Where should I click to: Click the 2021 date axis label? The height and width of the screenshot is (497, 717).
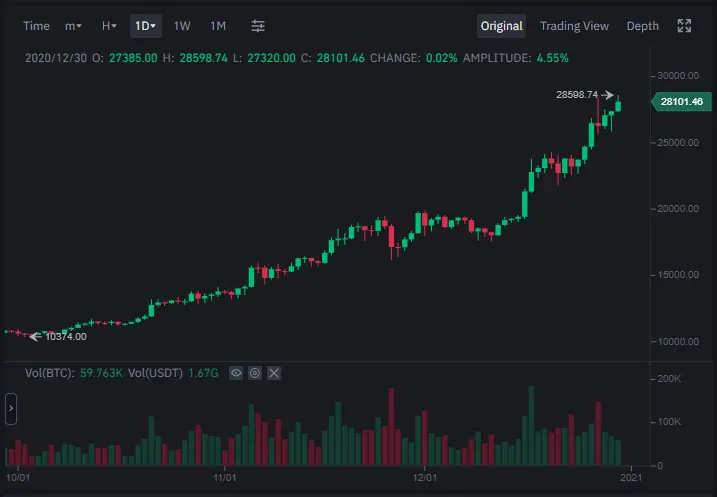tap(631, 478)
